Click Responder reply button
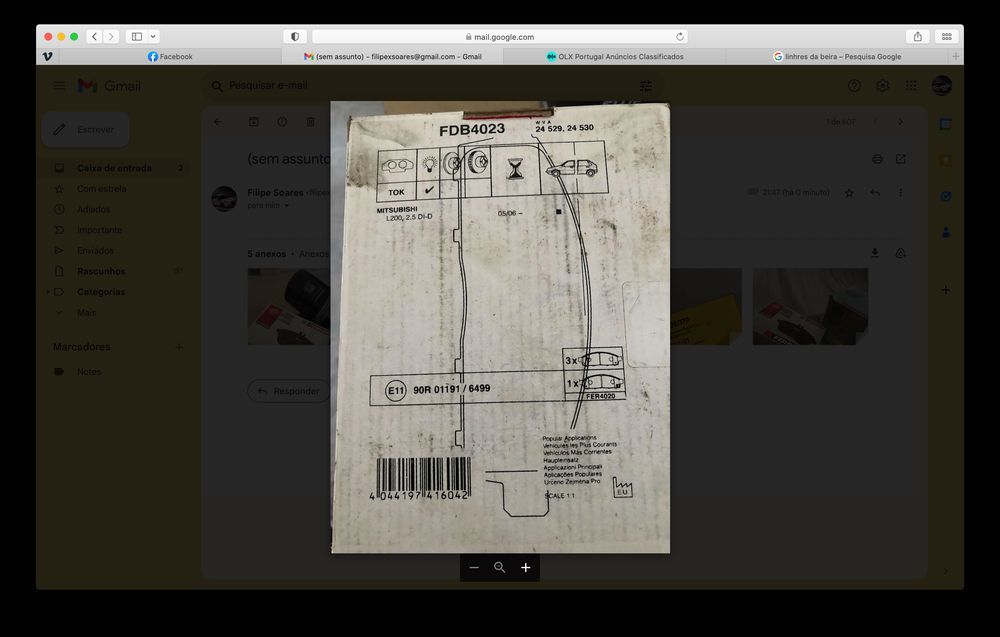The image size is (1000, 637). click(289, 391)
